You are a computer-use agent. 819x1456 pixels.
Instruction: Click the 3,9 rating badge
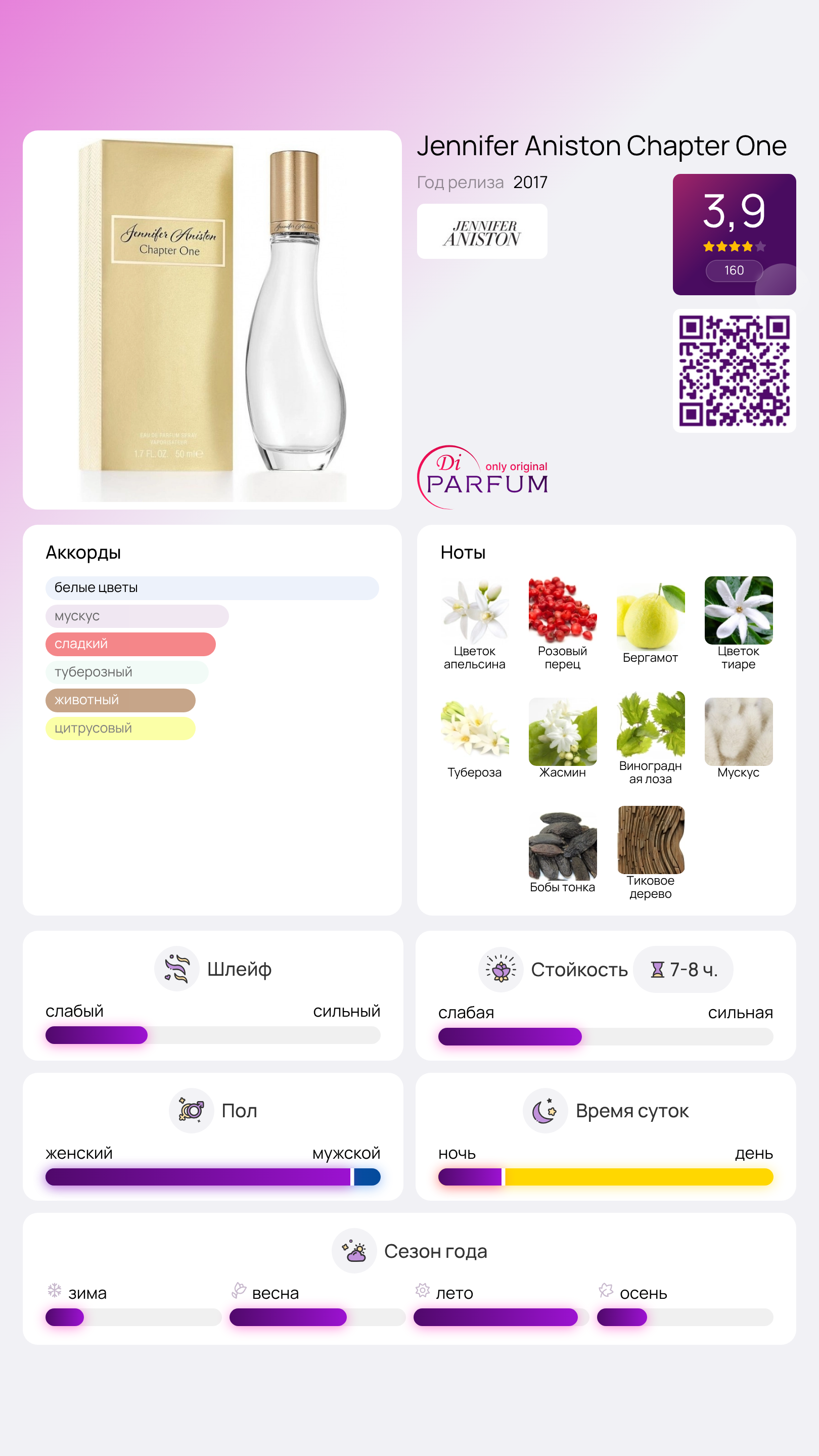[734, 235]
